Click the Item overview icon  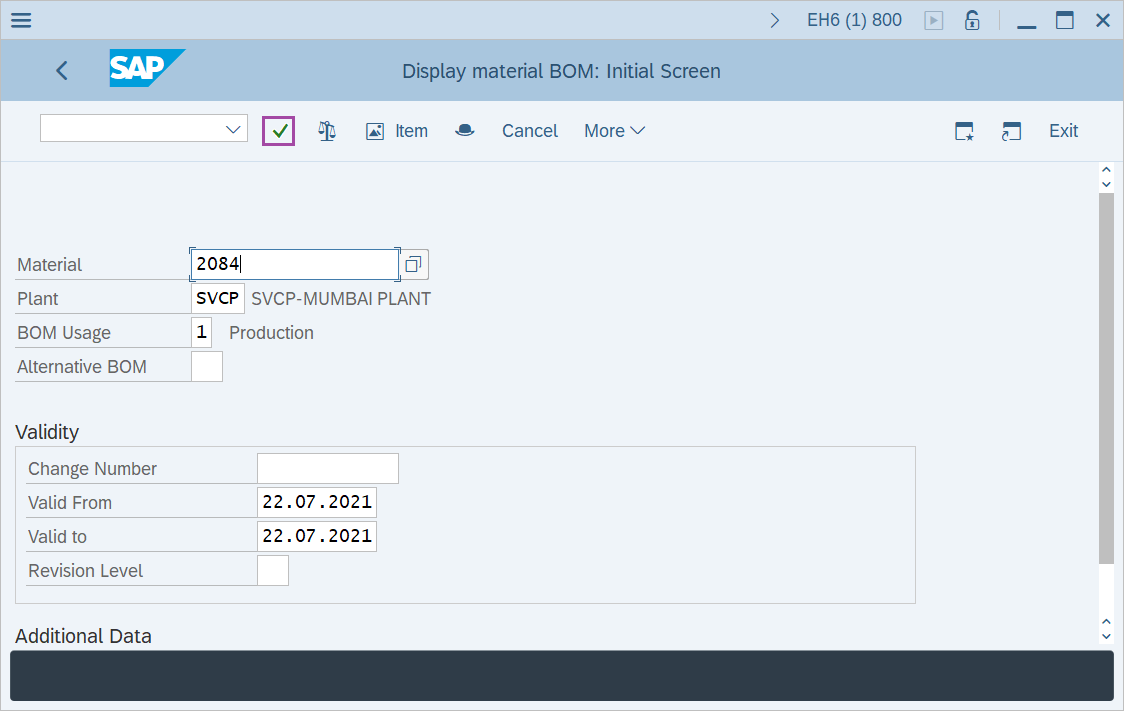[x=375, y=130]
